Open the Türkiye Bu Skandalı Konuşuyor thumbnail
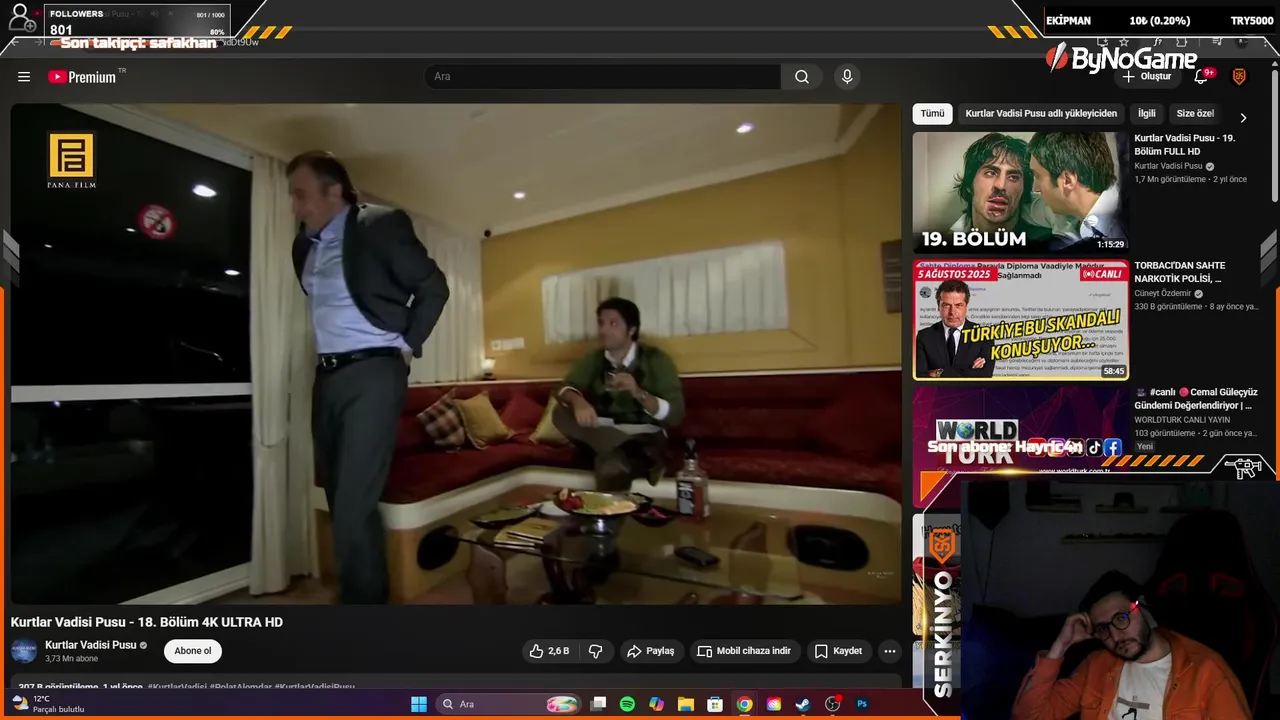The height and width of the screenshot is (720, 1280). click(x=1020, y=320)
